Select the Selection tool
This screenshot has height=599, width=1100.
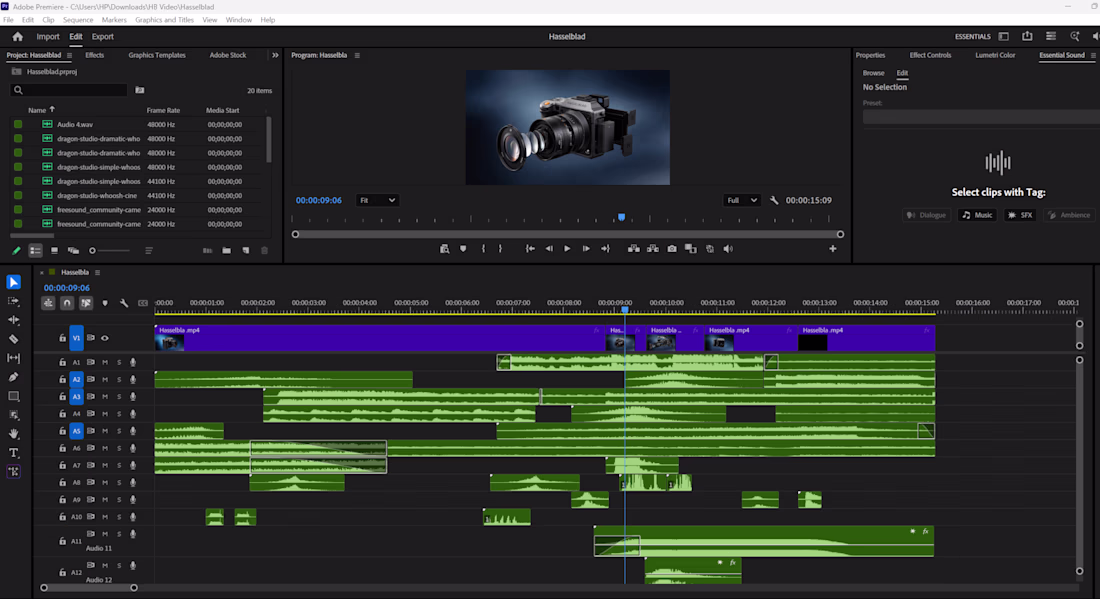coord(13,282)
